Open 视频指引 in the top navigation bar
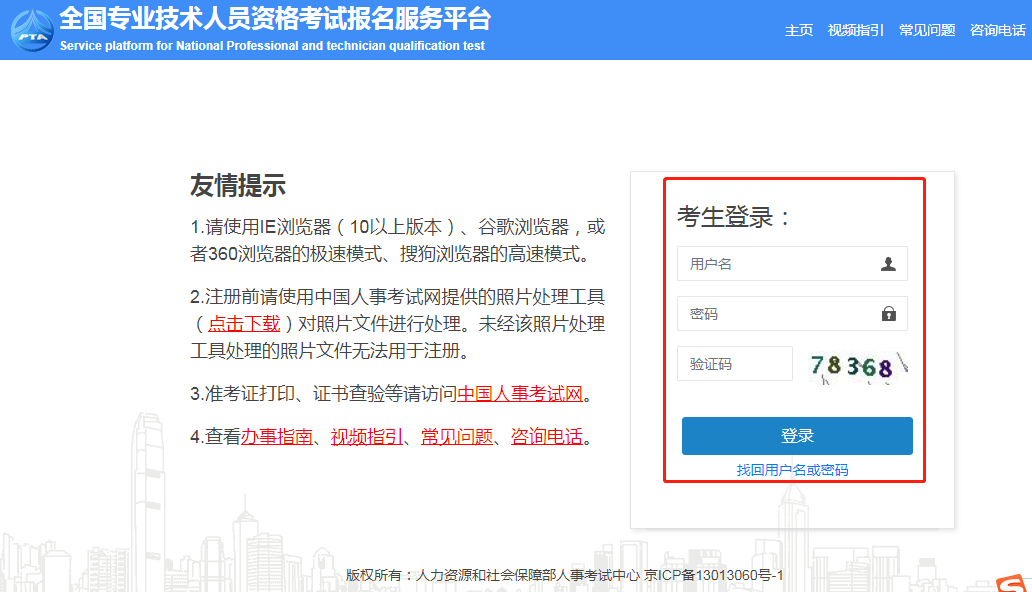1032x592 pixels. tap(856, 30)
